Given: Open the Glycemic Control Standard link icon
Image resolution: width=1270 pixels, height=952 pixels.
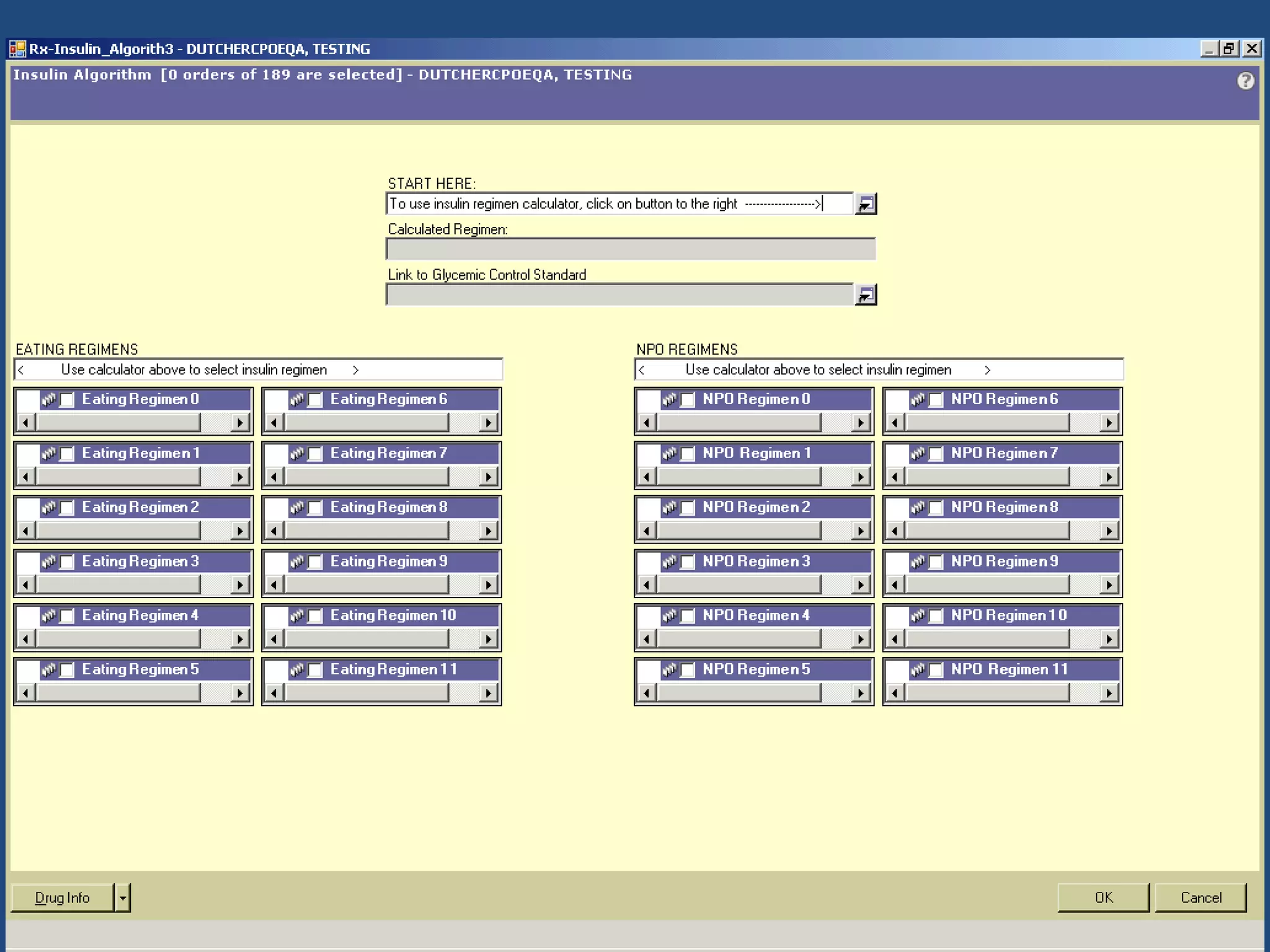Looking at the screenshot, I should pyautogui.click(x=865, y=295).
